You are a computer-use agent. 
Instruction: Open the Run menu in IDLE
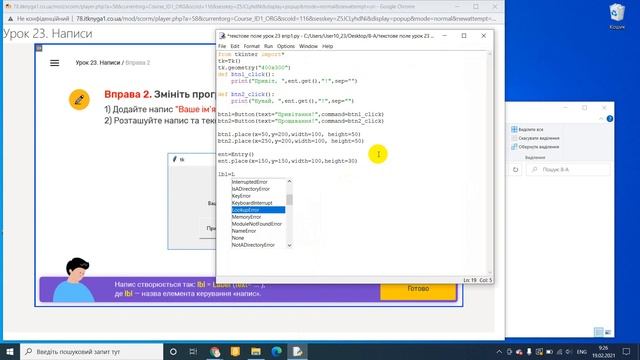click(x=268, y=46)
